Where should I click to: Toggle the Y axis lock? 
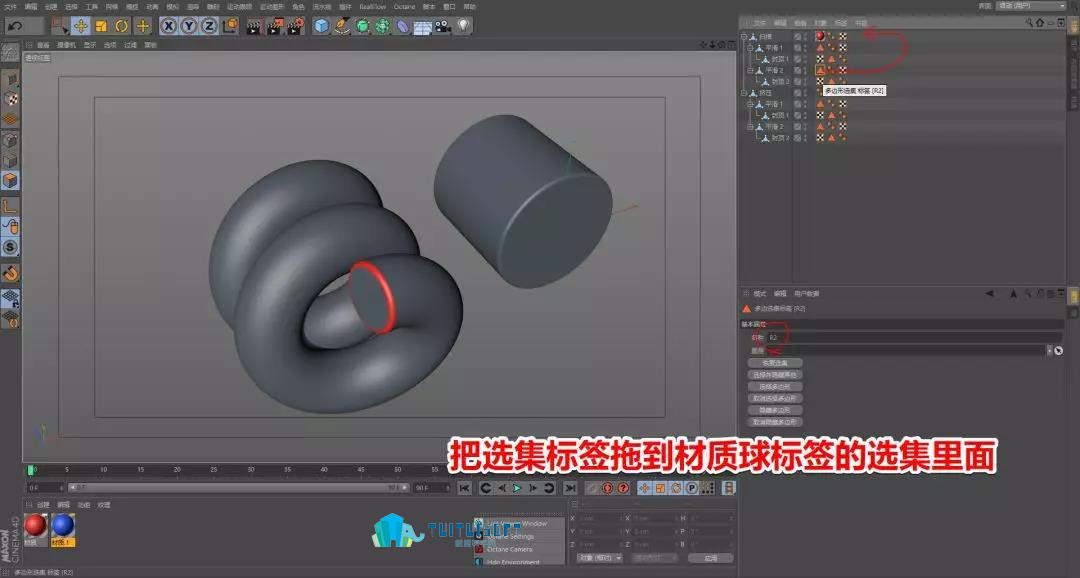188,26
